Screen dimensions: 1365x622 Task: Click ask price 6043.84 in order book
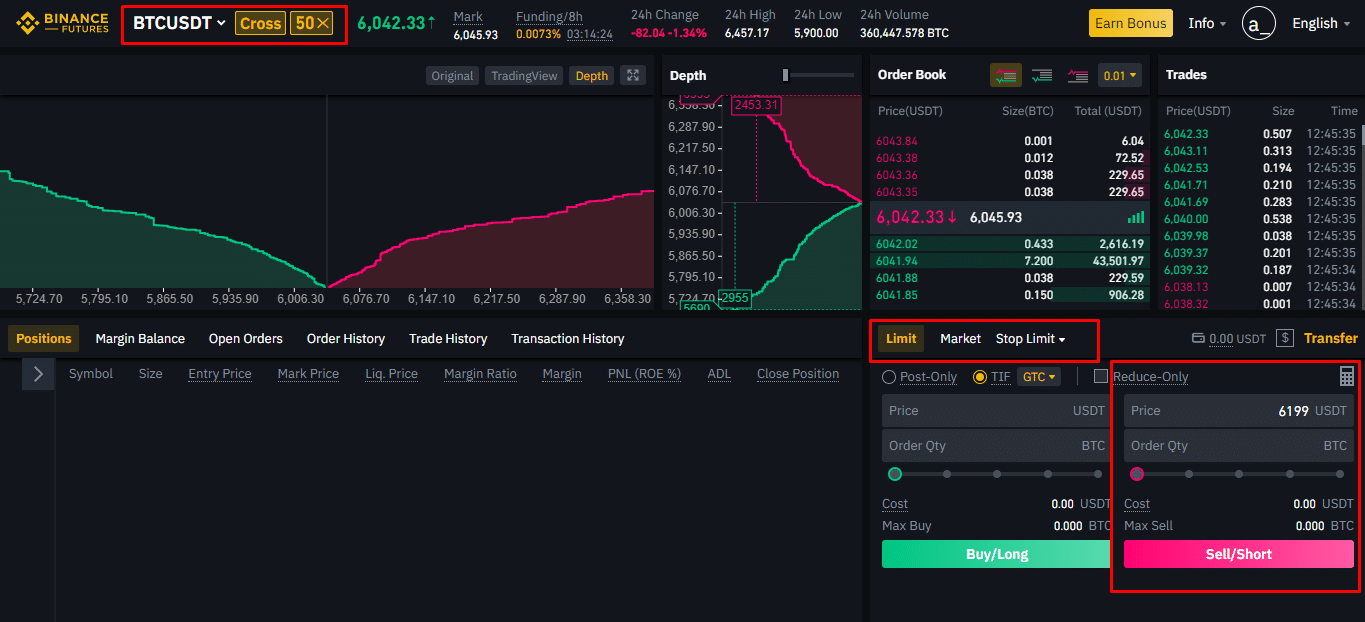pyautogui.click(x=896, y=141)
